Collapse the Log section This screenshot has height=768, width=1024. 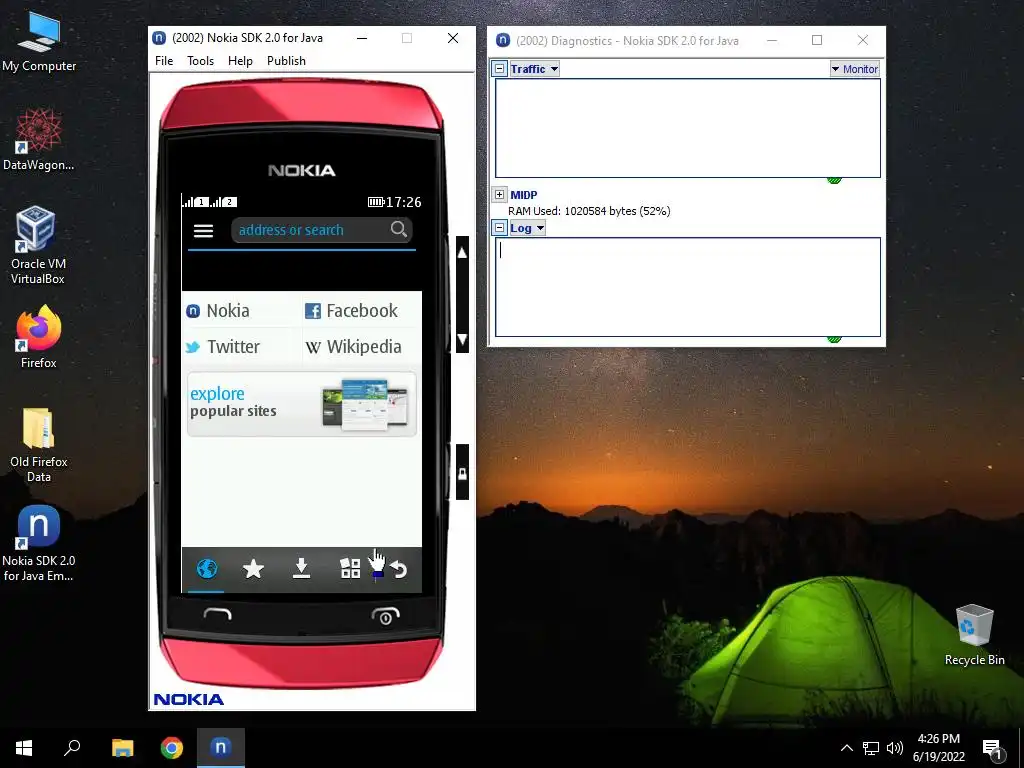pyautogui.click(x=500, y=228)
